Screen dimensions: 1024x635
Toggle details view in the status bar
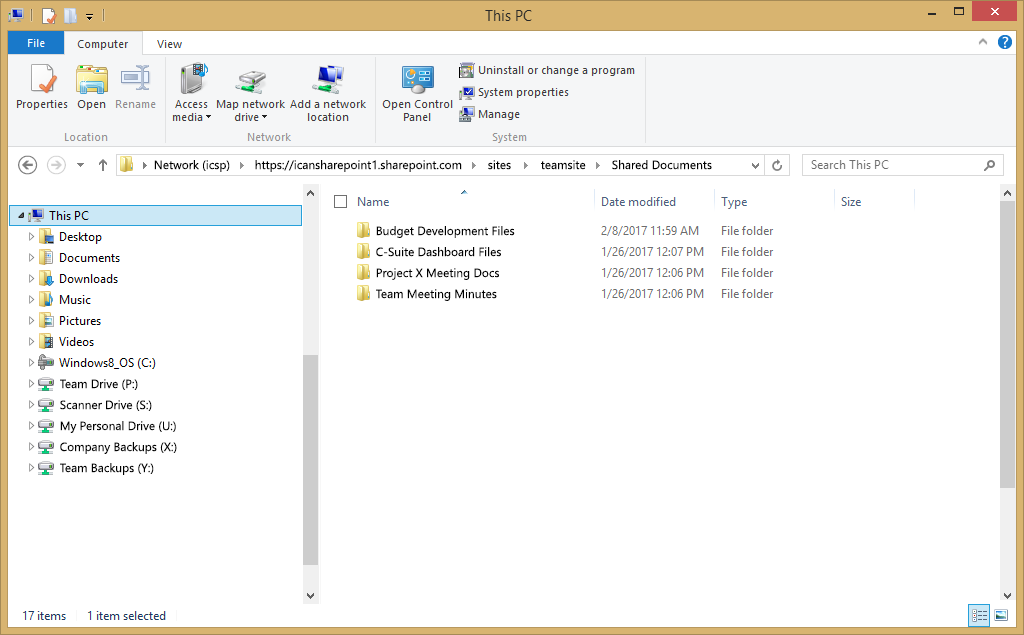point(978,615)
